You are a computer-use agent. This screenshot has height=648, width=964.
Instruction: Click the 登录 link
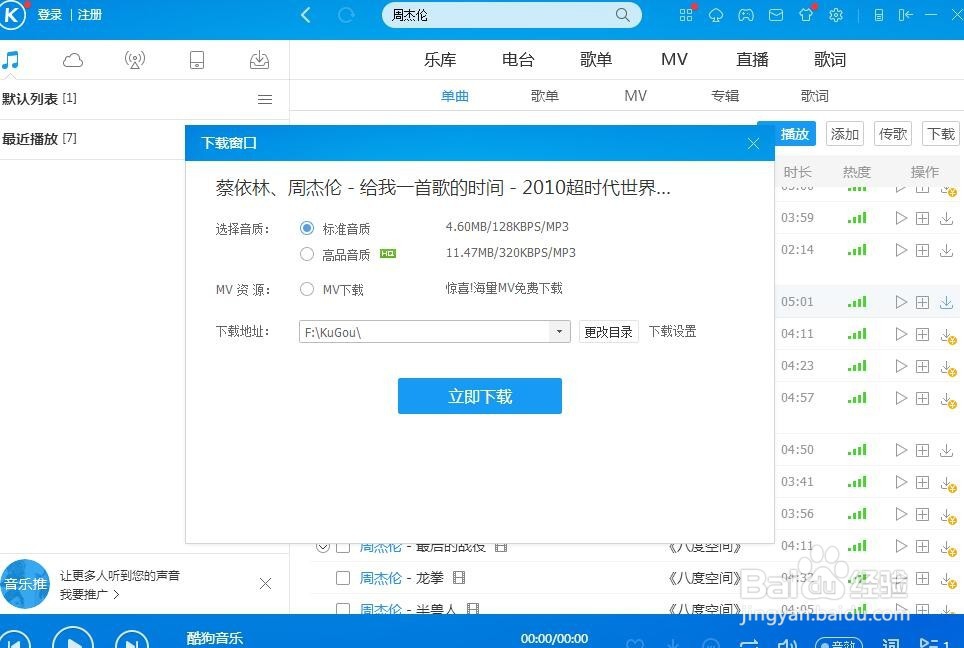(50, 15)
